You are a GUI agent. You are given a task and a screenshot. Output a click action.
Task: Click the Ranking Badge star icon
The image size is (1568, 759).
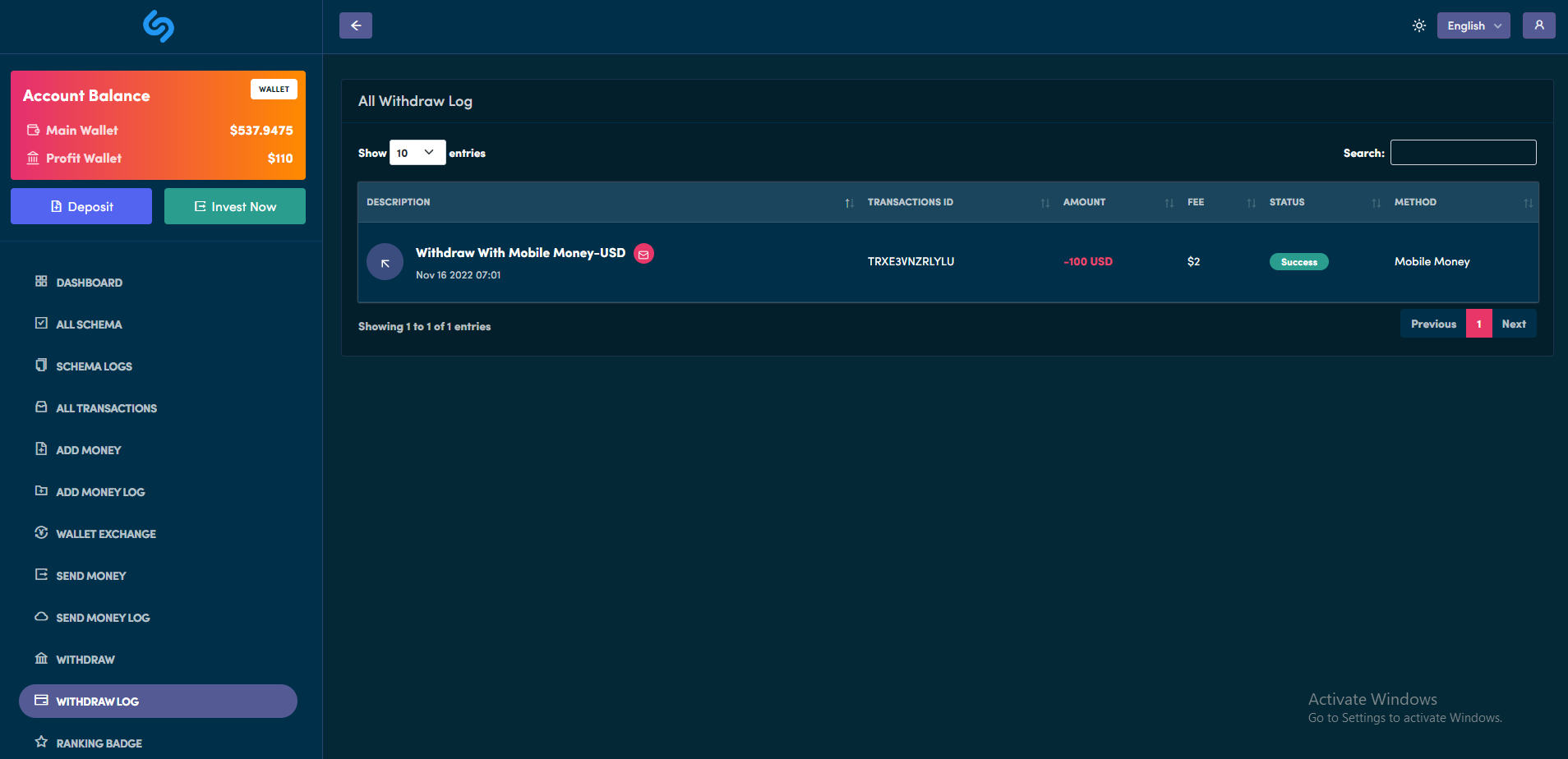click(41, 742)
